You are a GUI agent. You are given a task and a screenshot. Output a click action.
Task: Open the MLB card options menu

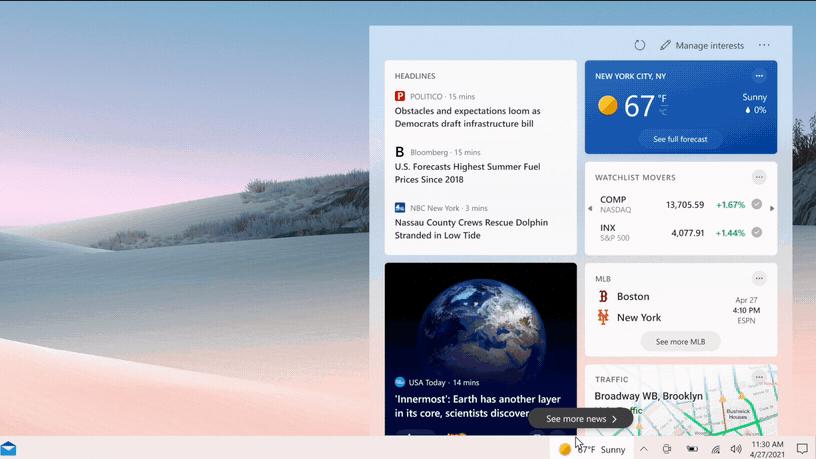(759, 278)
